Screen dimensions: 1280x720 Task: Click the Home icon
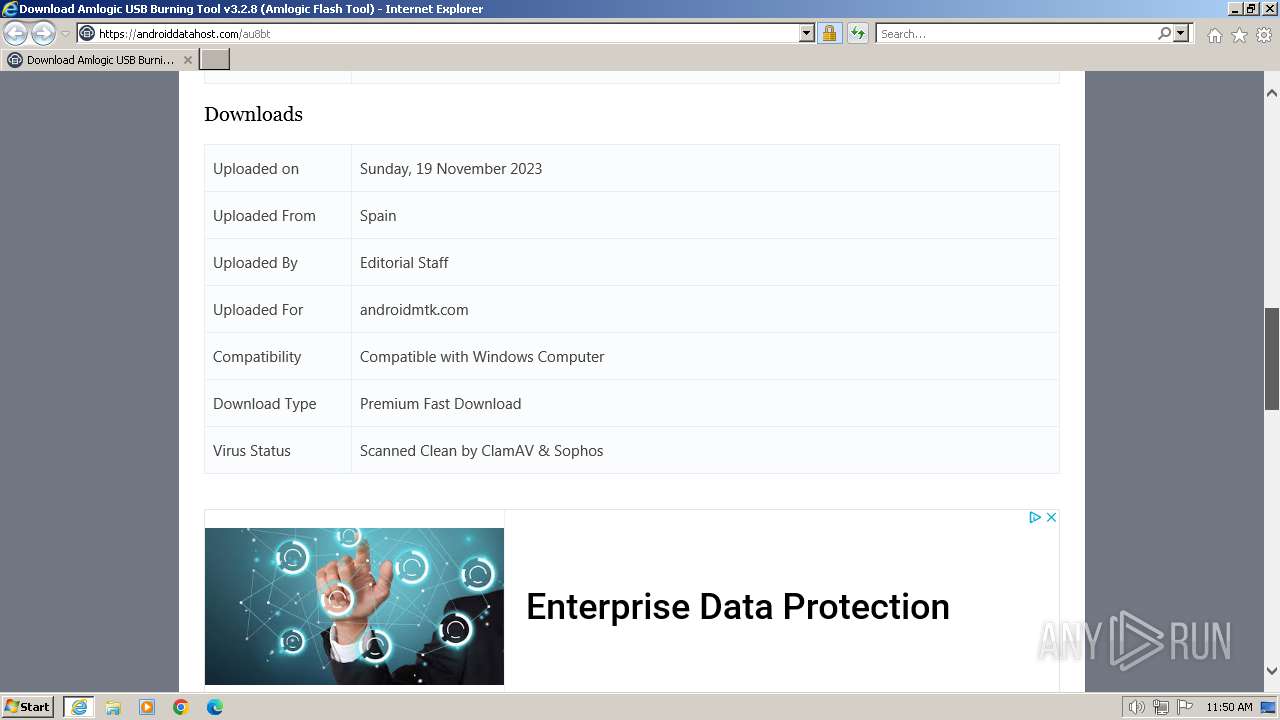pyautogui.click(x=1214, y=35)
